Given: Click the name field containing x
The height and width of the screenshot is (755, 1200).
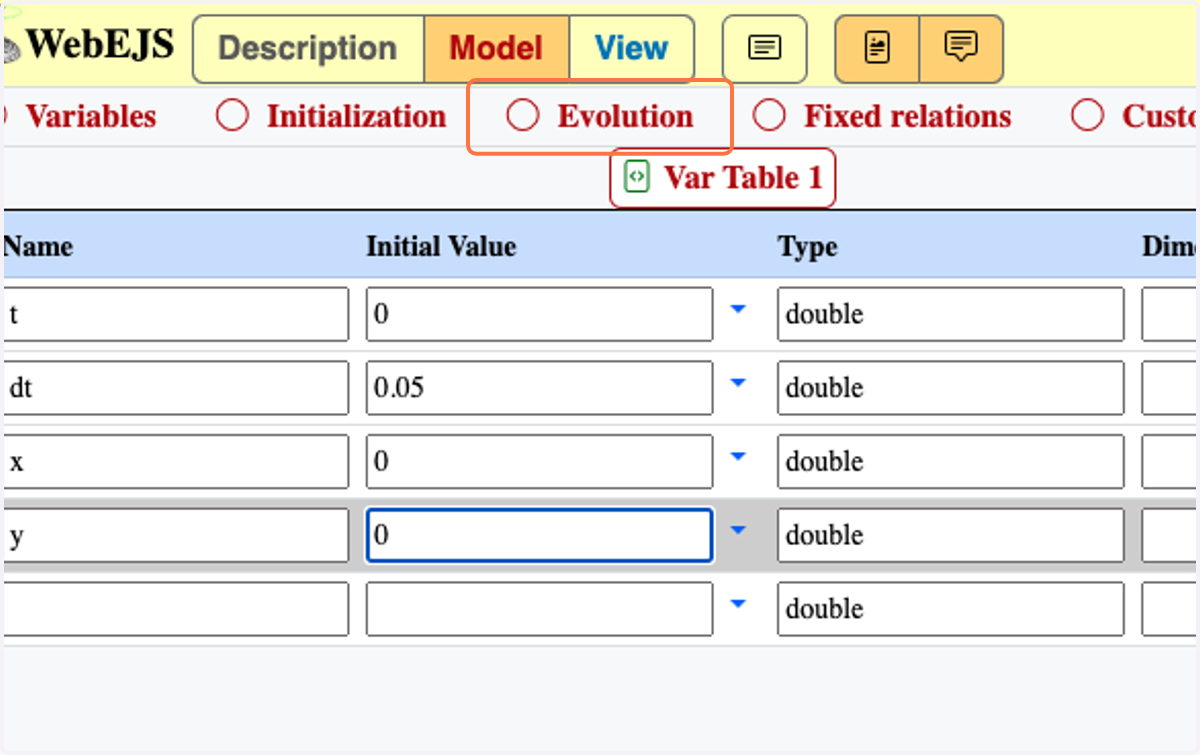Looking at the screenshot, I should (176, 461).
